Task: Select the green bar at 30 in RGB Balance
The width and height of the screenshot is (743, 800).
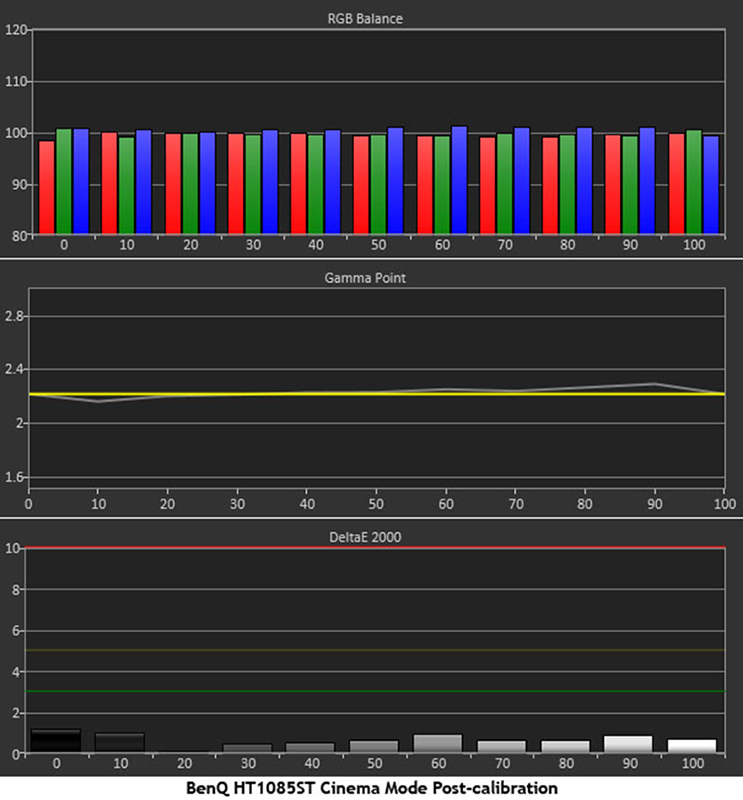Action: [x=253, y=185]
